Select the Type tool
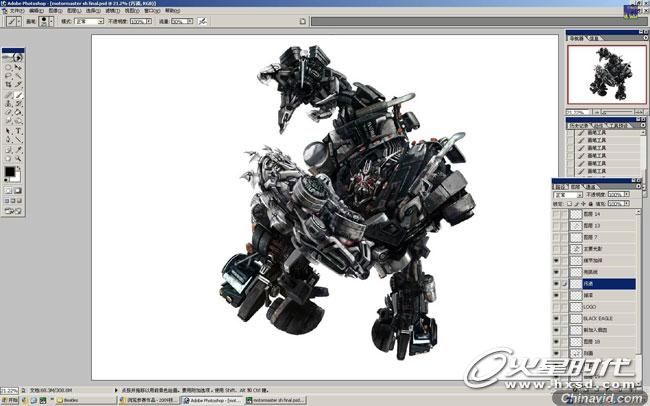 click(x=18, y=131)
